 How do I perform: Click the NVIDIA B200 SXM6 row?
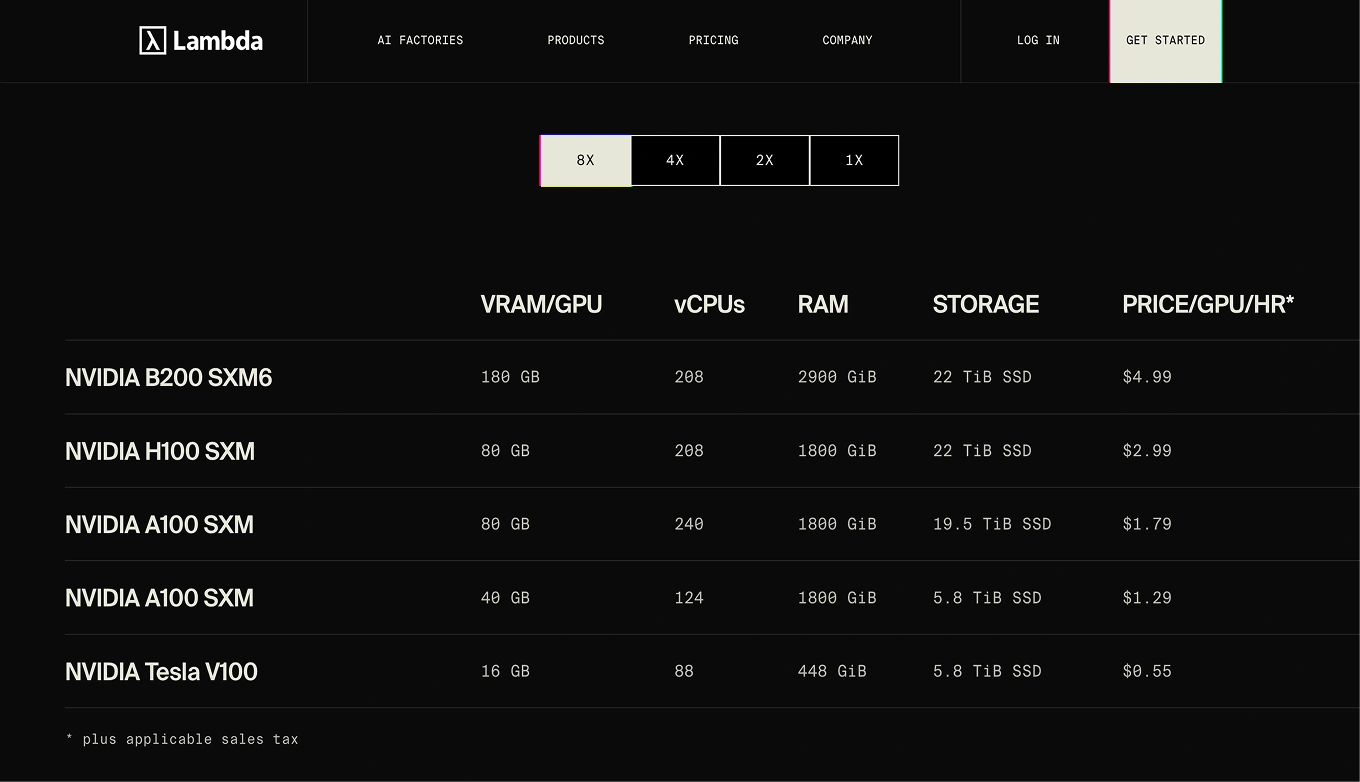(x=169, y=377)
